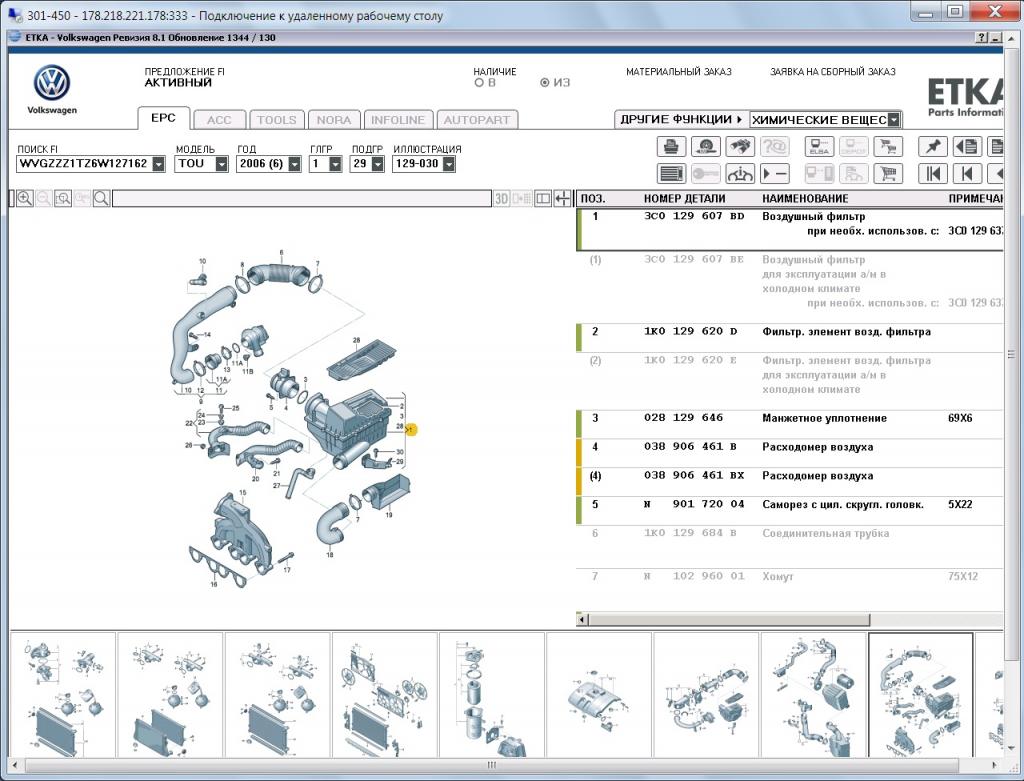
Task: Switch to the TOOLS tab
Action: tap(277, 120)
